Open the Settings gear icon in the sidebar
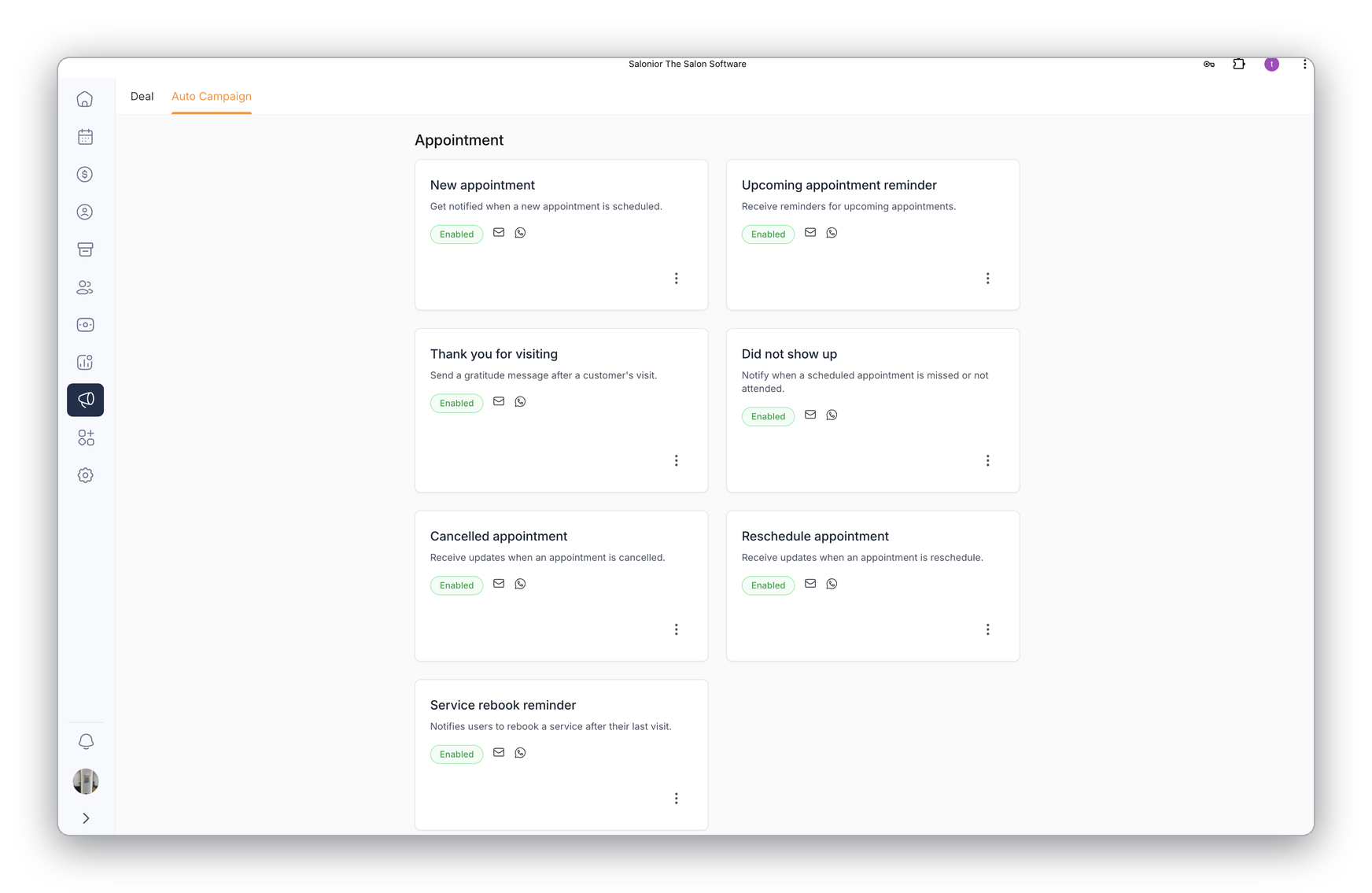The width and height of the screenshot is (1372, 893). click(x=85, y=475)
